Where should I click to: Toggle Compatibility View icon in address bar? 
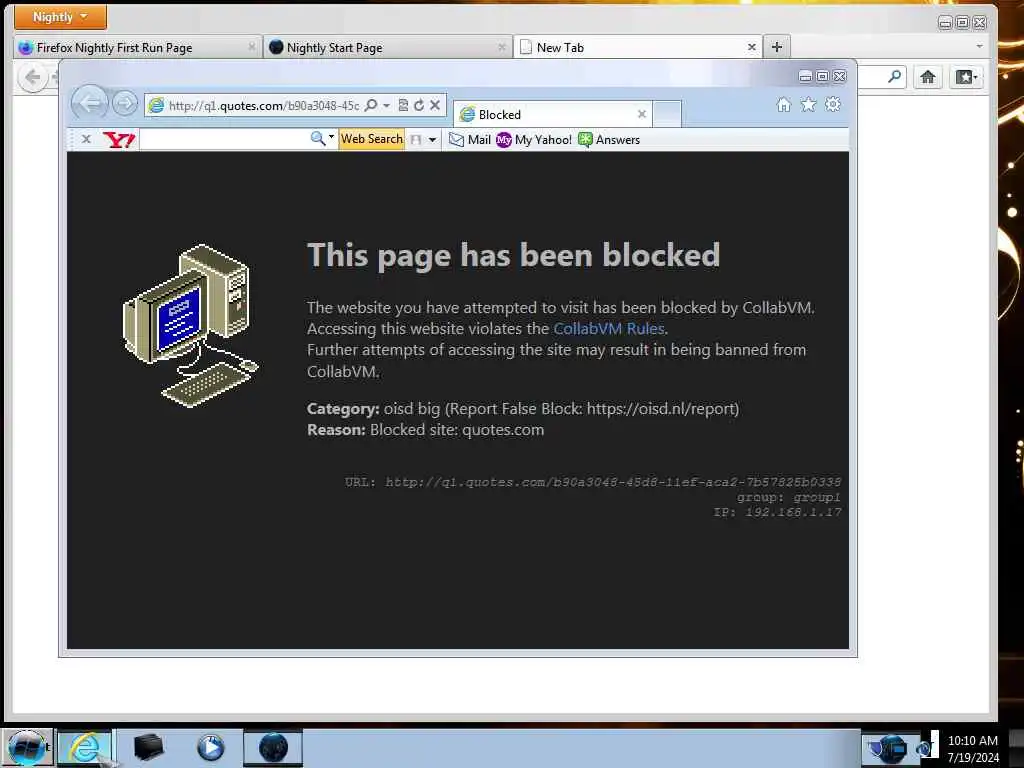(403, 105)
